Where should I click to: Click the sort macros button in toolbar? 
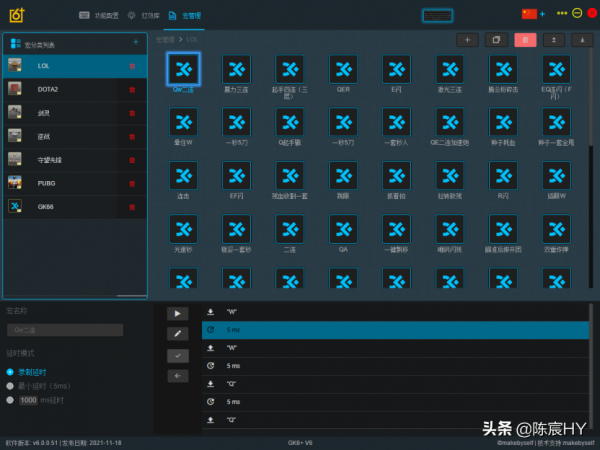tap(553, 40)
